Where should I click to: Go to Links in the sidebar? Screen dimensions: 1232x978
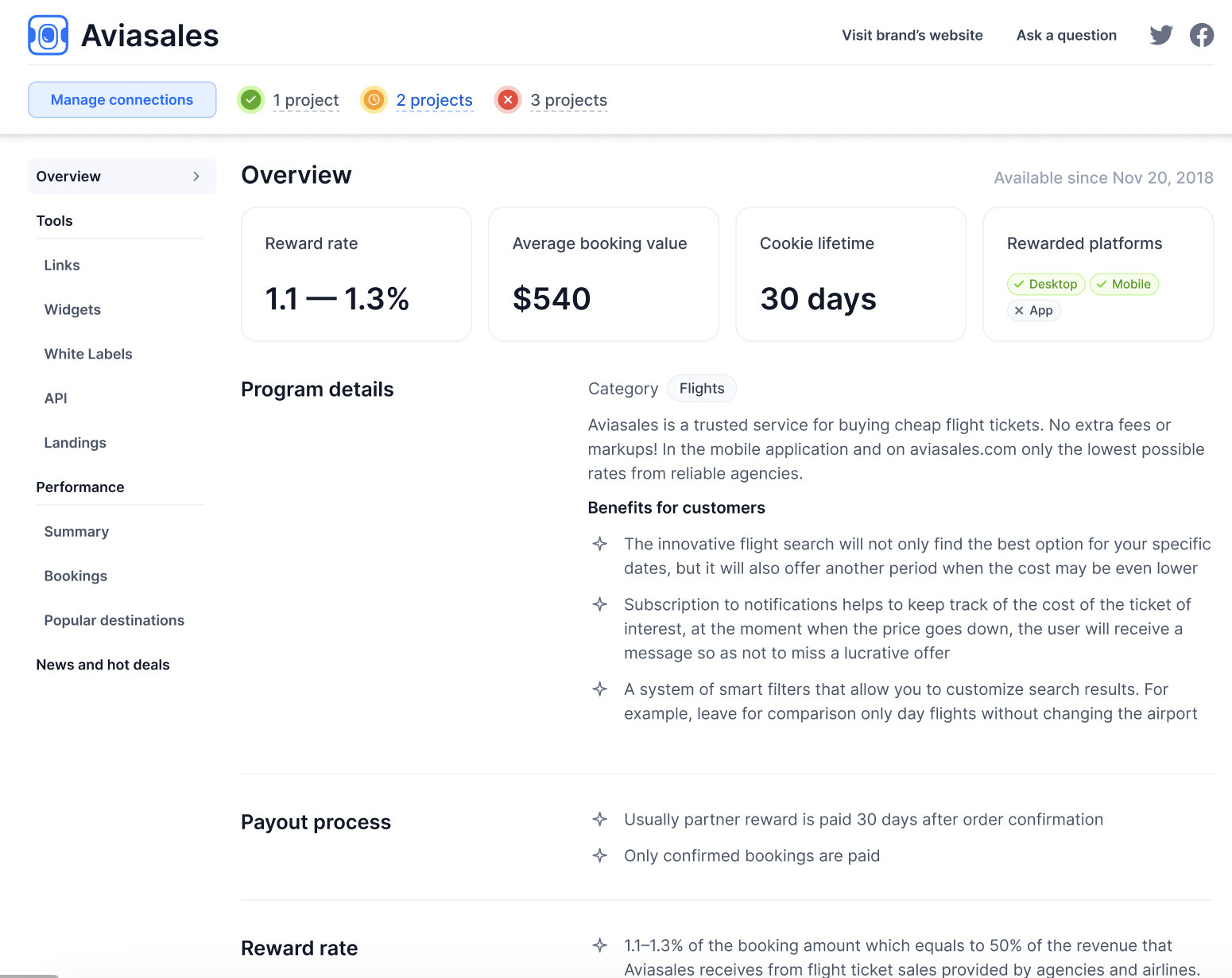pos(62,266)
